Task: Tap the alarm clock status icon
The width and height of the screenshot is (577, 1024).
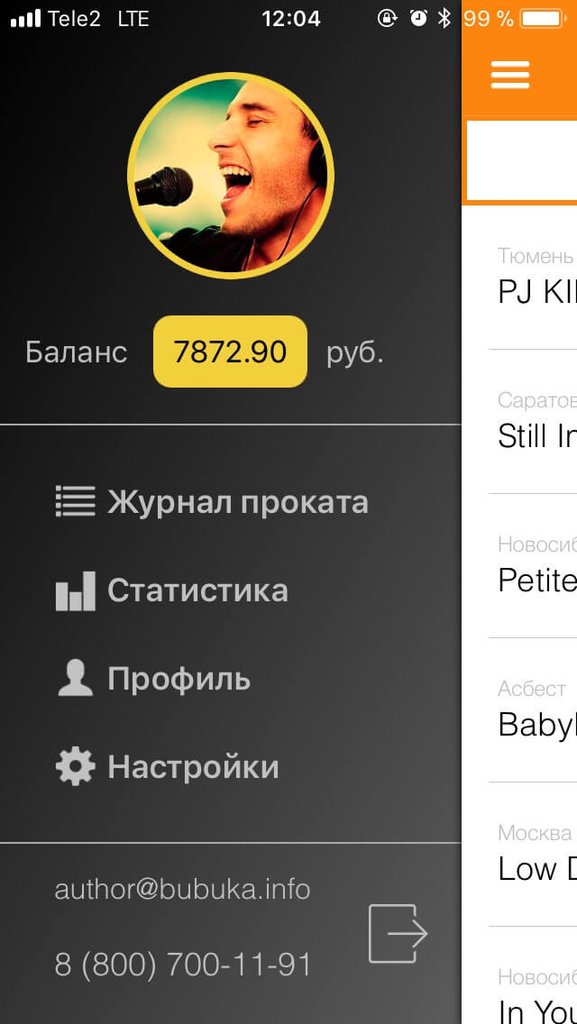Action: point(418,18)
